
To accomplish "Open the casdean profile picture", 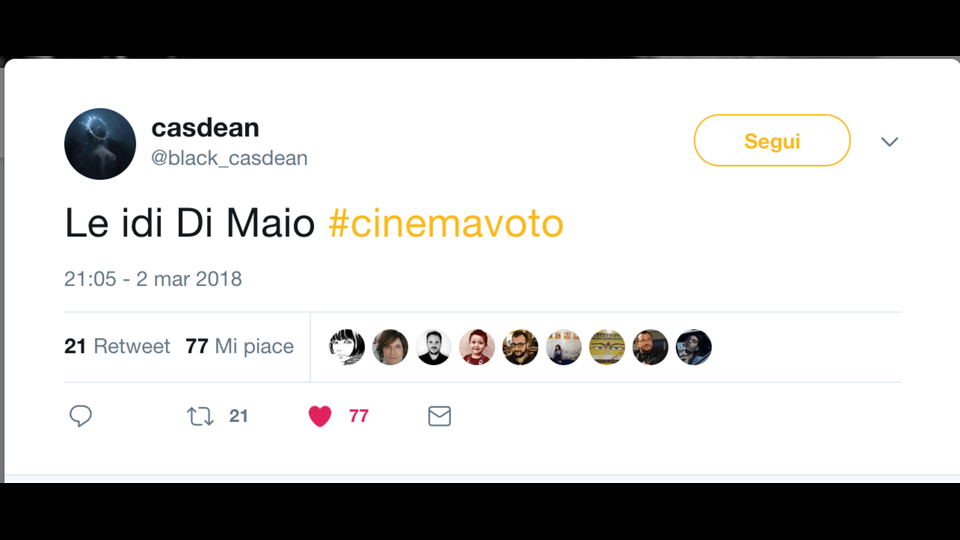I will pos(100,144).
